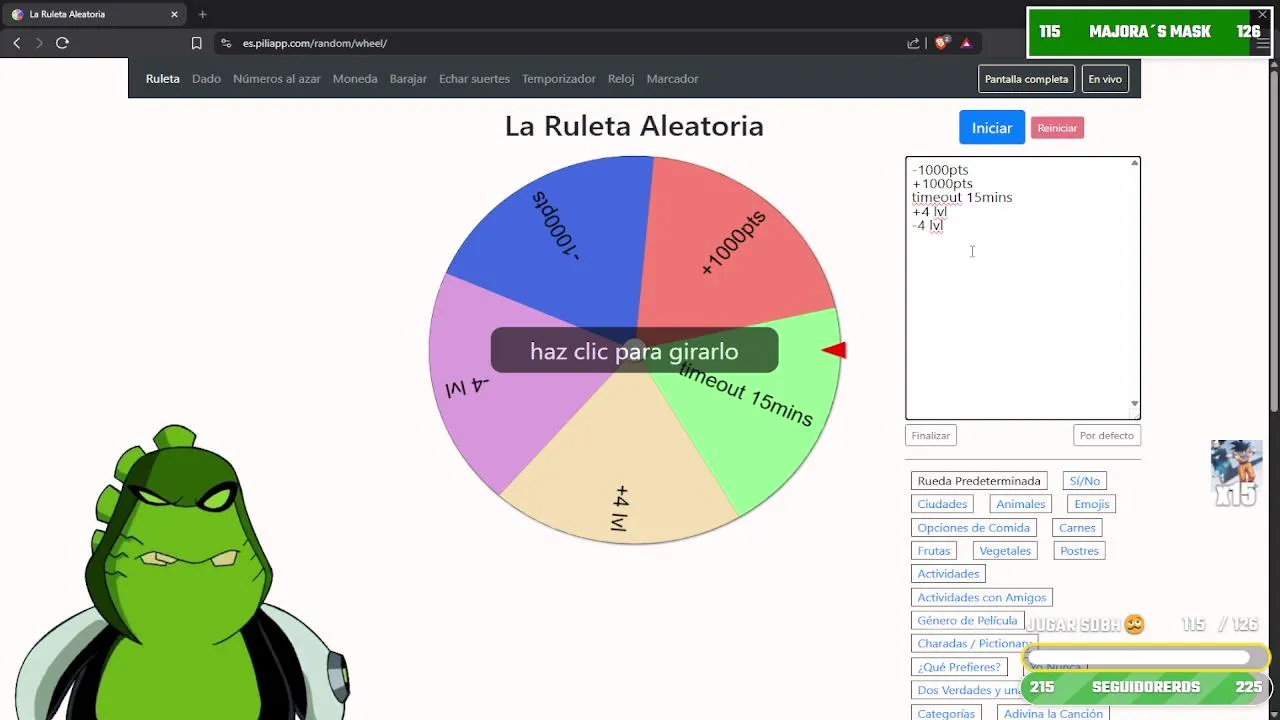Image resolution: width=1280 pixels, height=720 pixels.
Task: Open the Moneda page
Action: 355,78
